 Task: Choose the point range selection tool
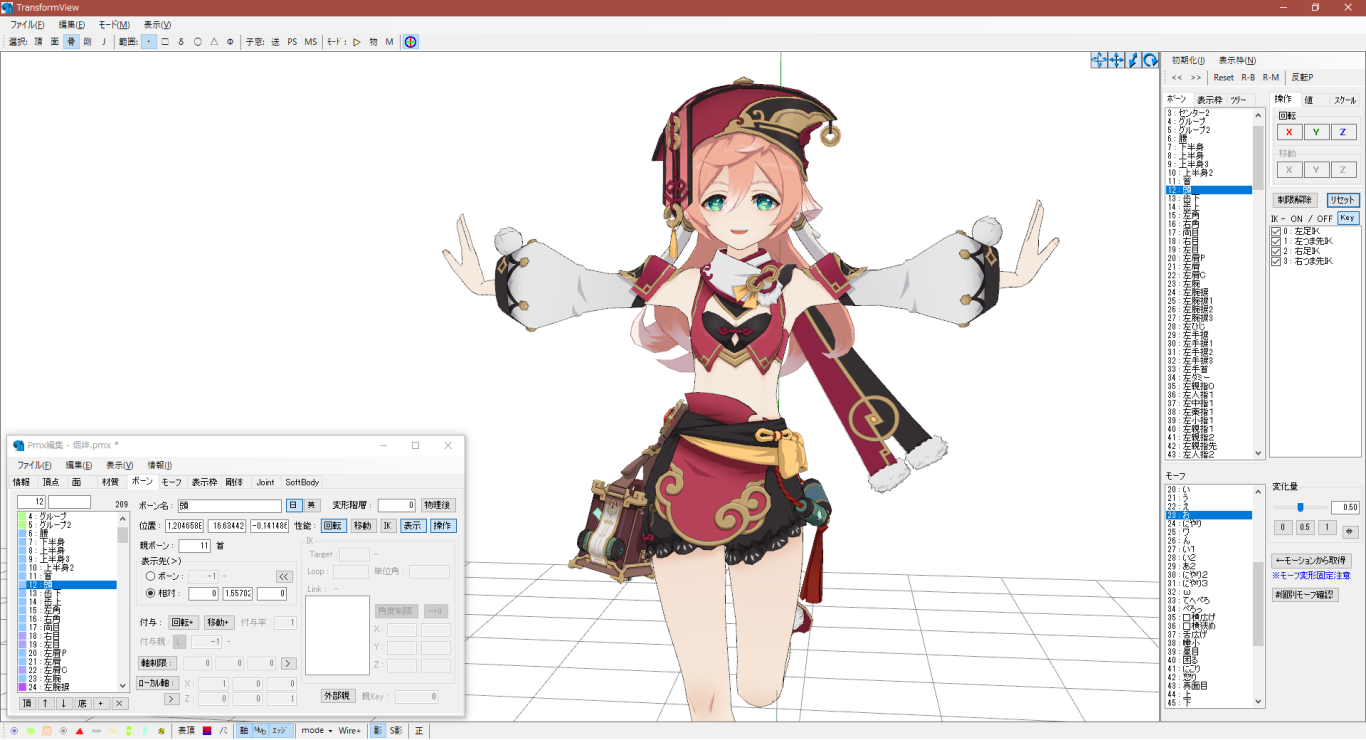149,41
